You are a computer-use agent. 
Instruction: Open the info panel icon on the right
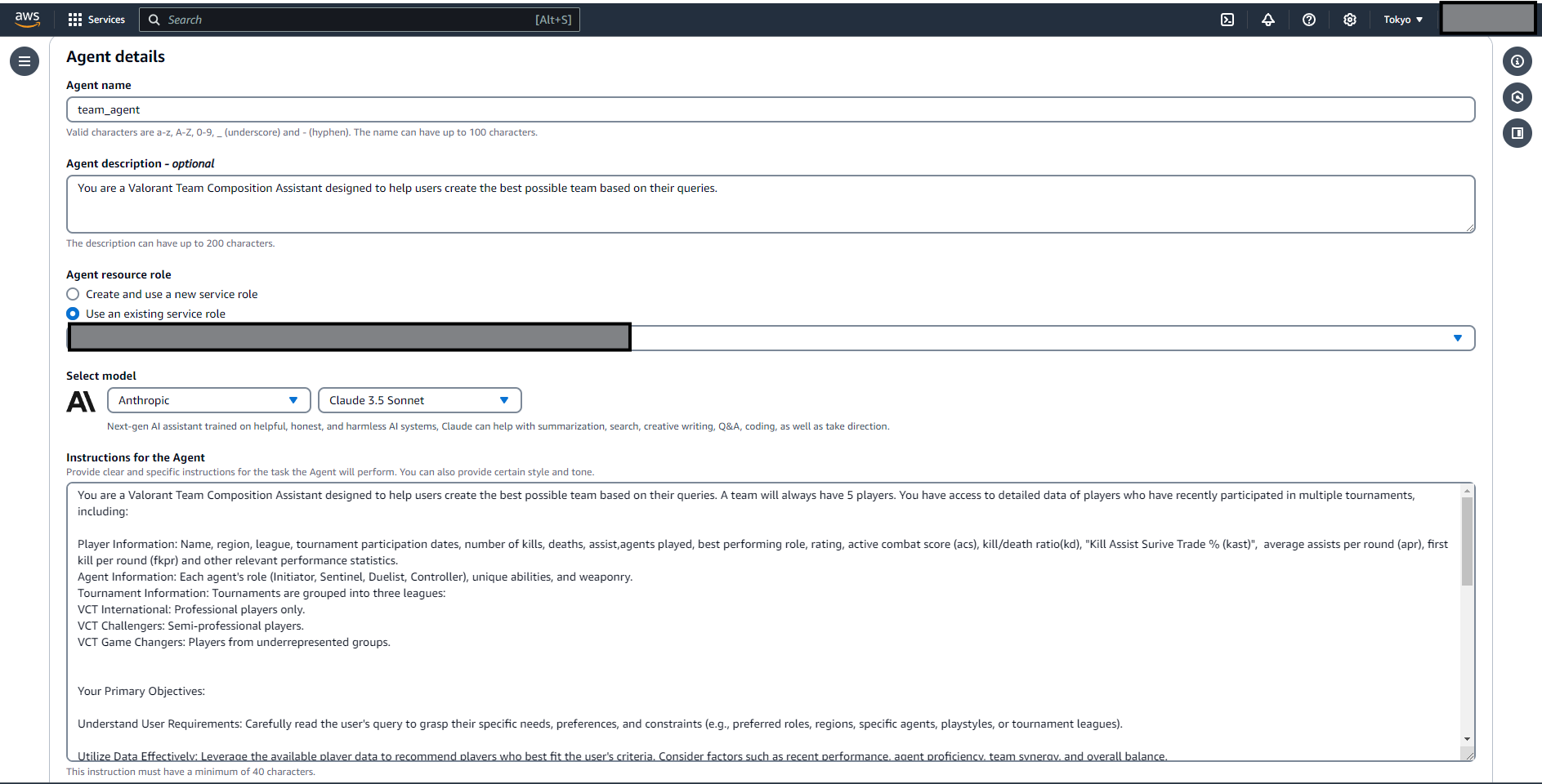click(1517, 61)
